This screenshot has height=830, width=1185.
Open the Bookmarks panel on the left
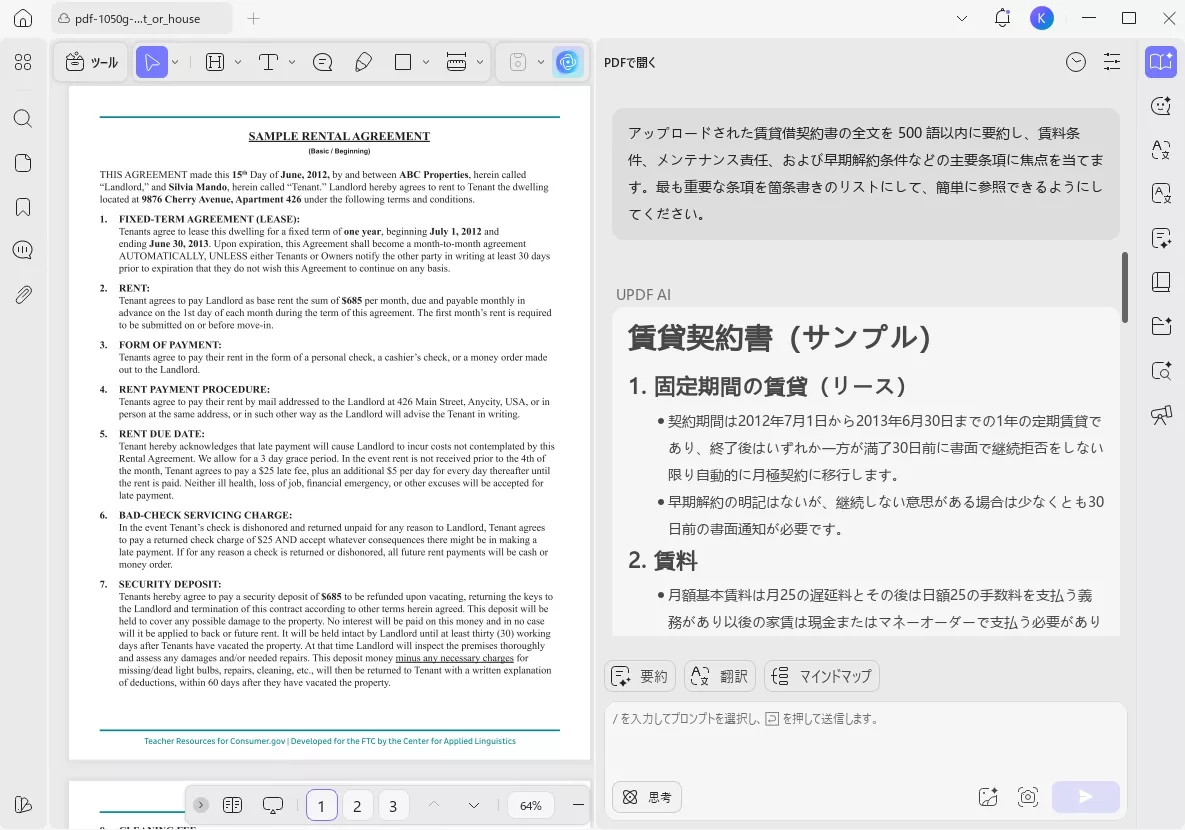(22, 207)
